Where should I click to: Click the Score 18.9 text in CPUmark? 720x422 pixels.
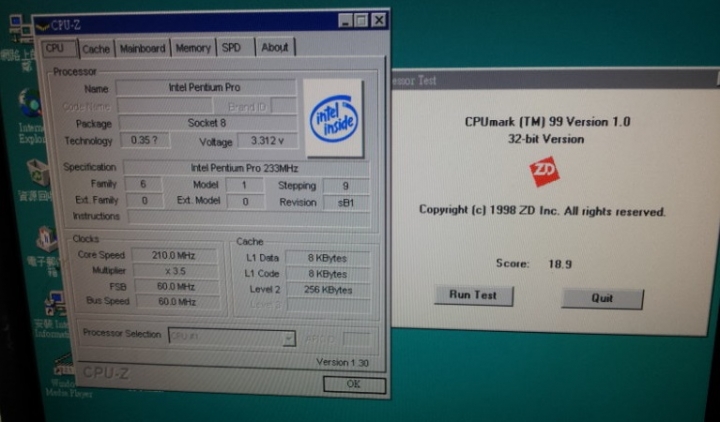(534, 264)
